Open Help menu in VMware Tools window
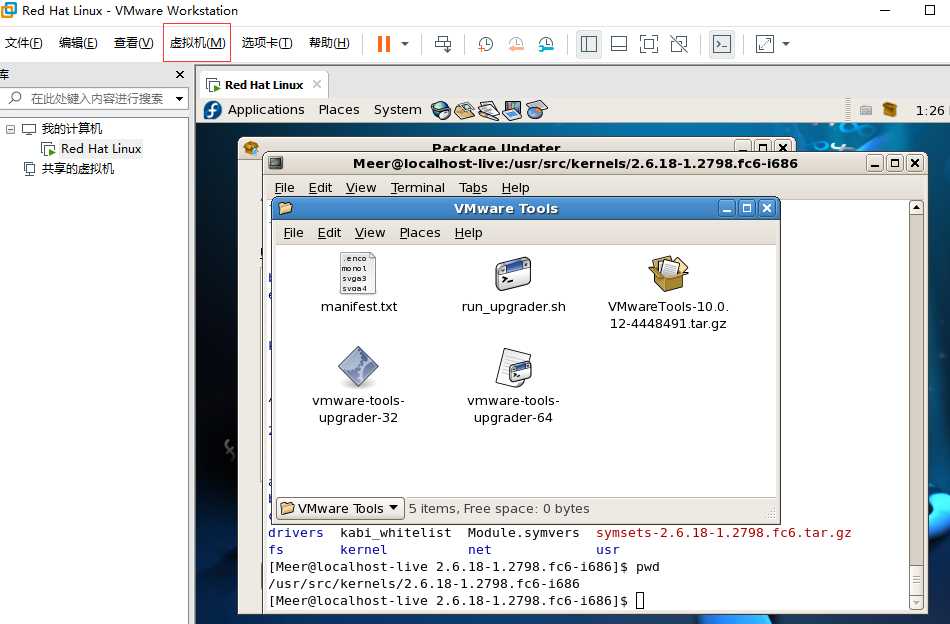Viewport: 950px width, 624px height. click(x=468, y=233)
